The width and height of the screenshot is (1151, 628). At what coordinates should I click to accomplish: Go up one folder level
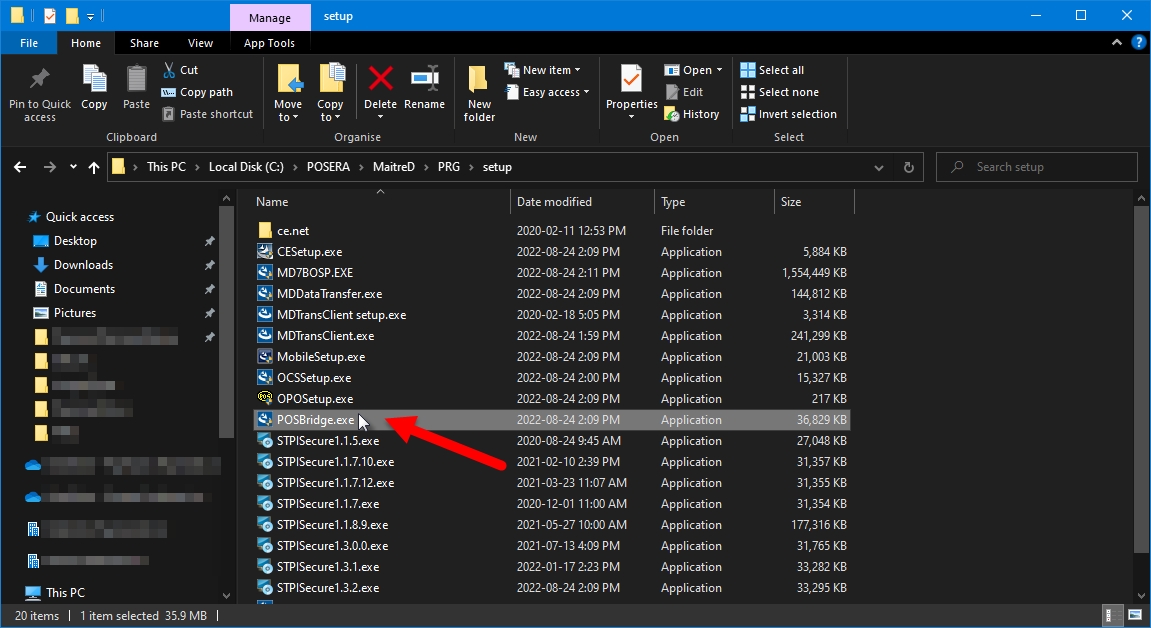point(94,167)
